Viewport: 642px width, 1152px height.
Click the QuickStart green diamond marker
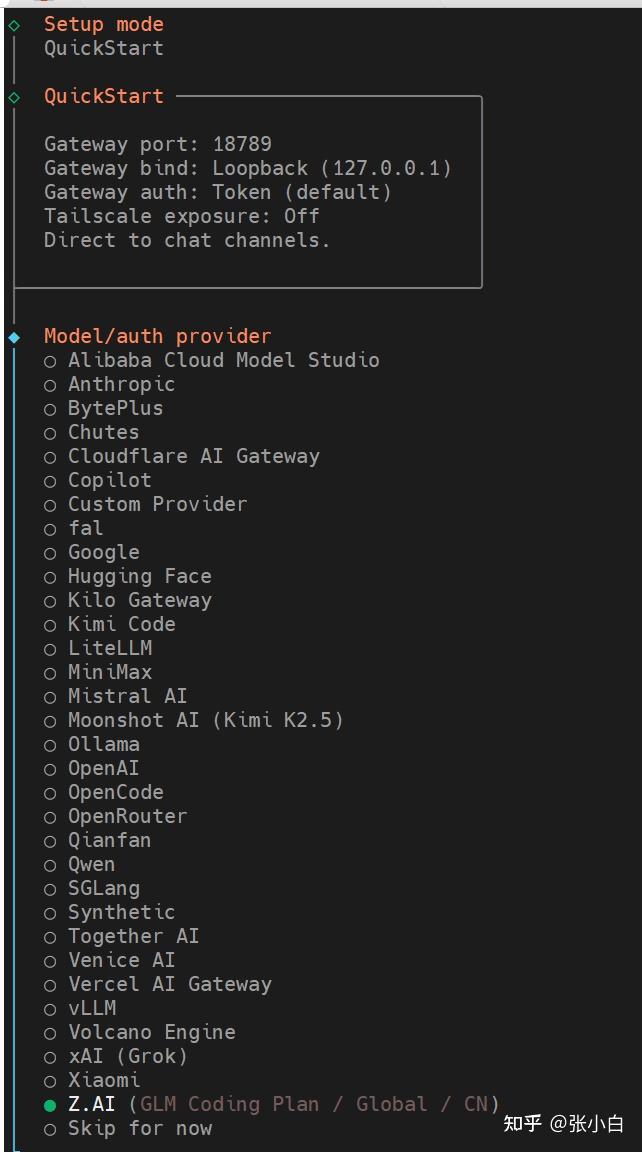pyautogui.click(x=14, y=97)
